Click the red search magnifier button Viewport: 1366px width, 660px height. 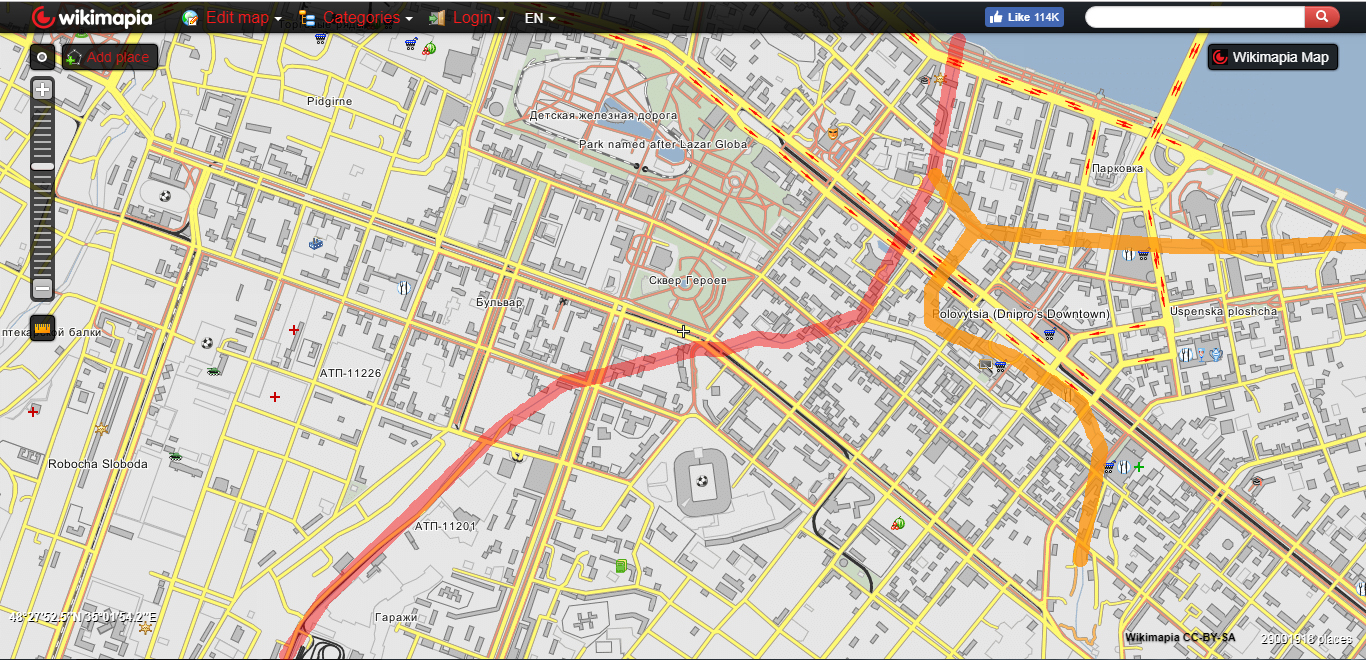click(1321, 17)
